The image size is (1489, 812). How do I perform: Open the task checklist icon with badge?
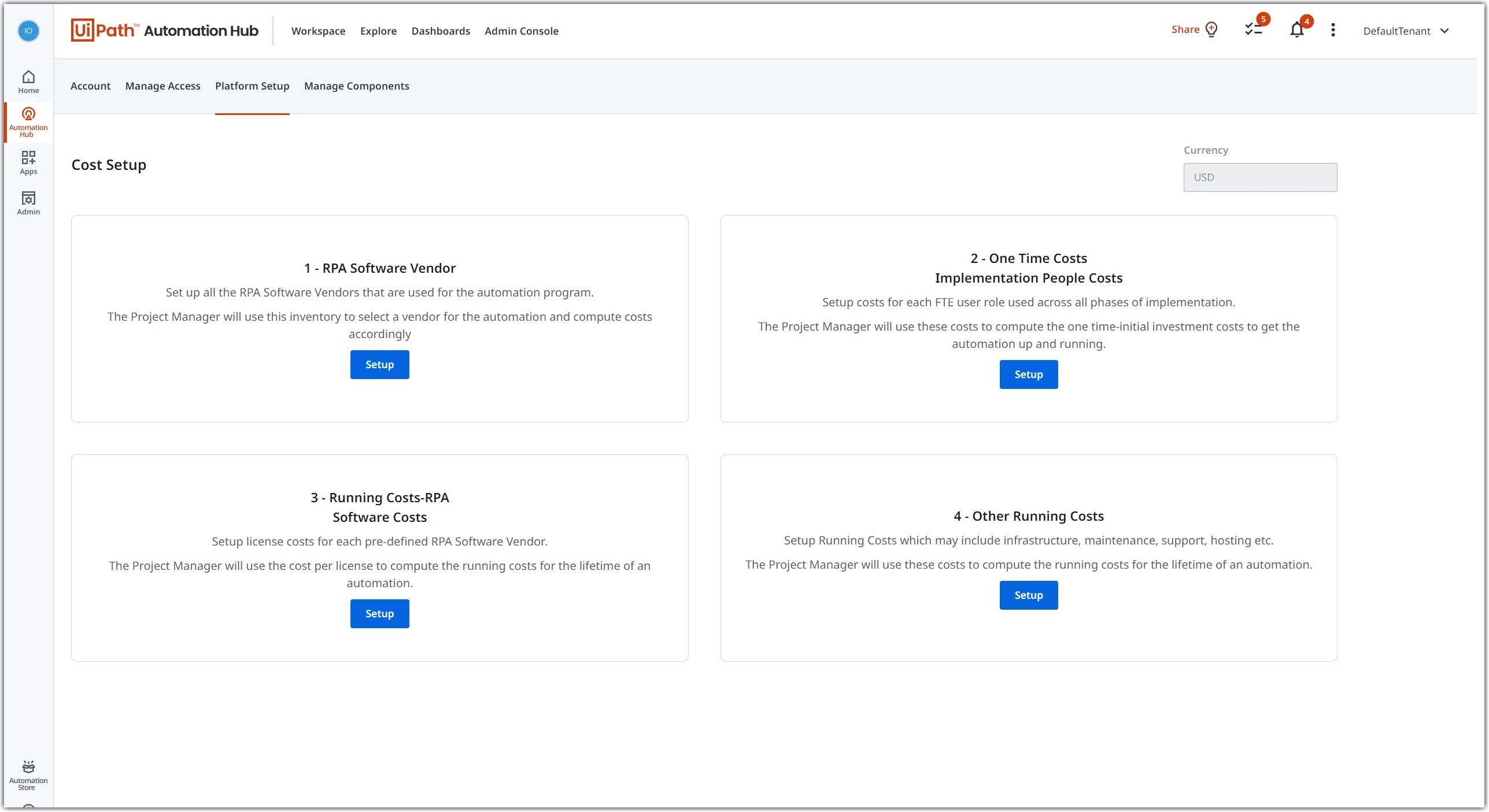click(x=1254, y=29)
